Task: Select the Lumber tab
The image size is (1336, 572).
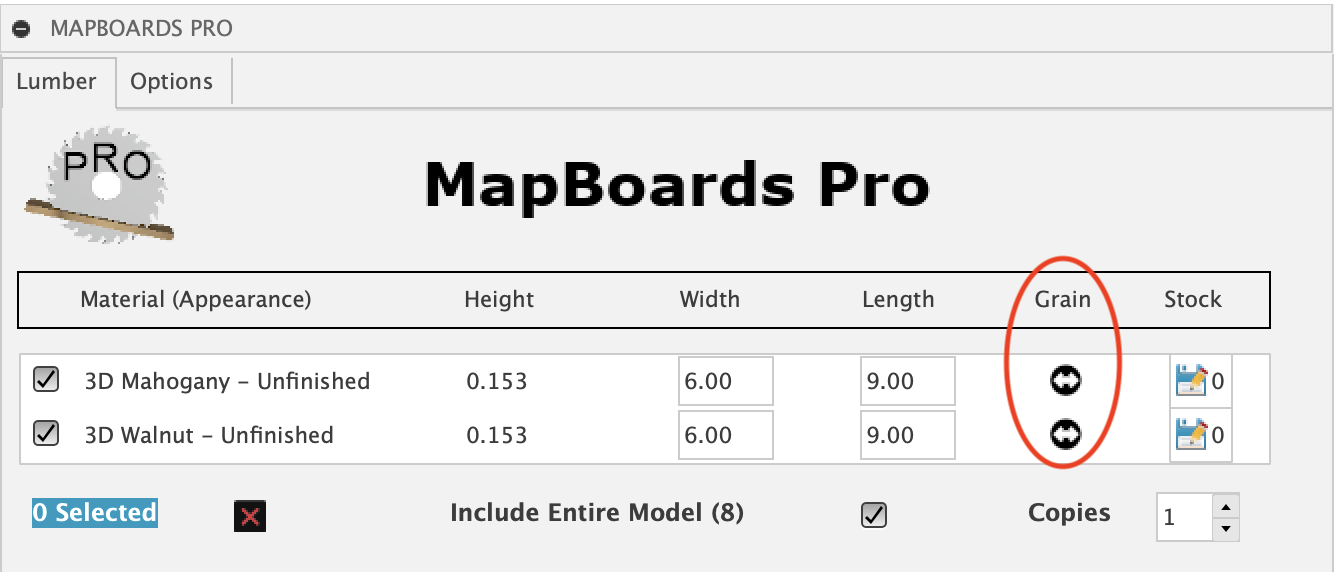Action: pos(57,82)
